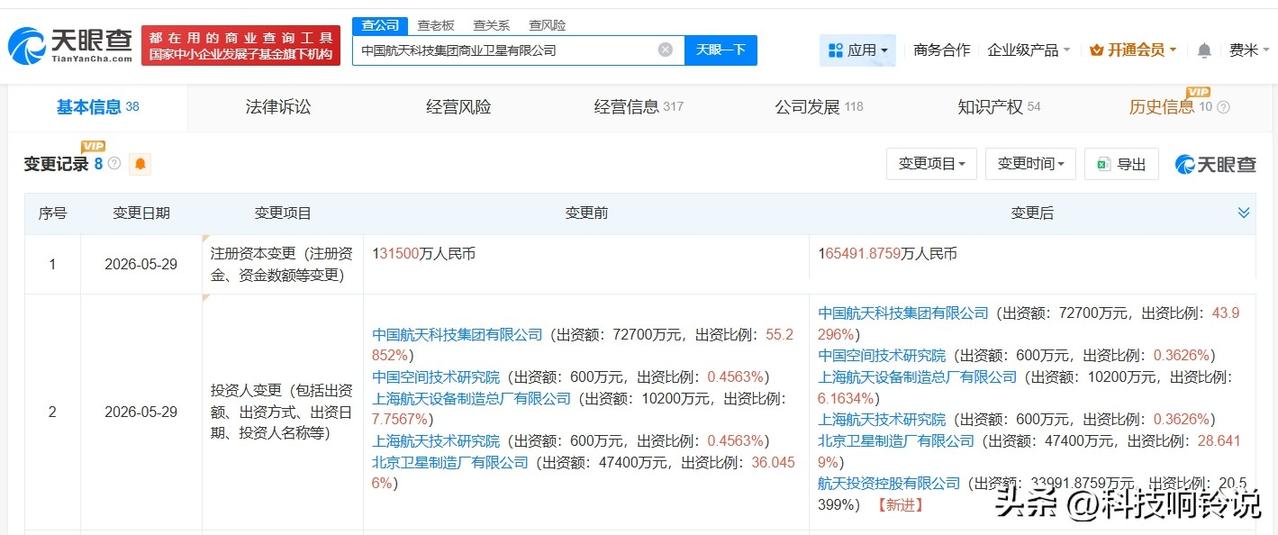The width and height of the screenshot is (1278, 535).
Task: Click the change-record alert bell icon
Action: (140, 164)
